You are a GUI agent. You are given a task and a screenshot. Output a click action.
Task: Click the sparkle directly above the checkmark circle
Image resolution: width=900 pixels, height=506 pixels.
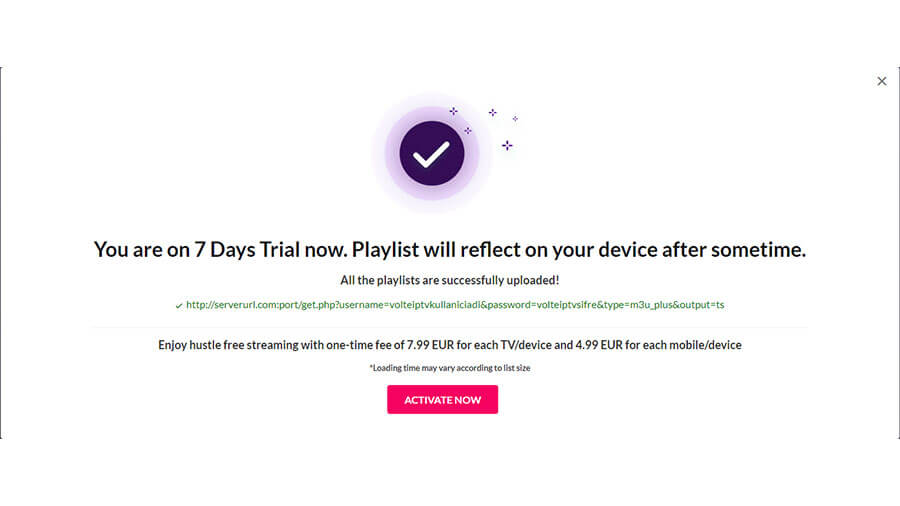point(453,111)
